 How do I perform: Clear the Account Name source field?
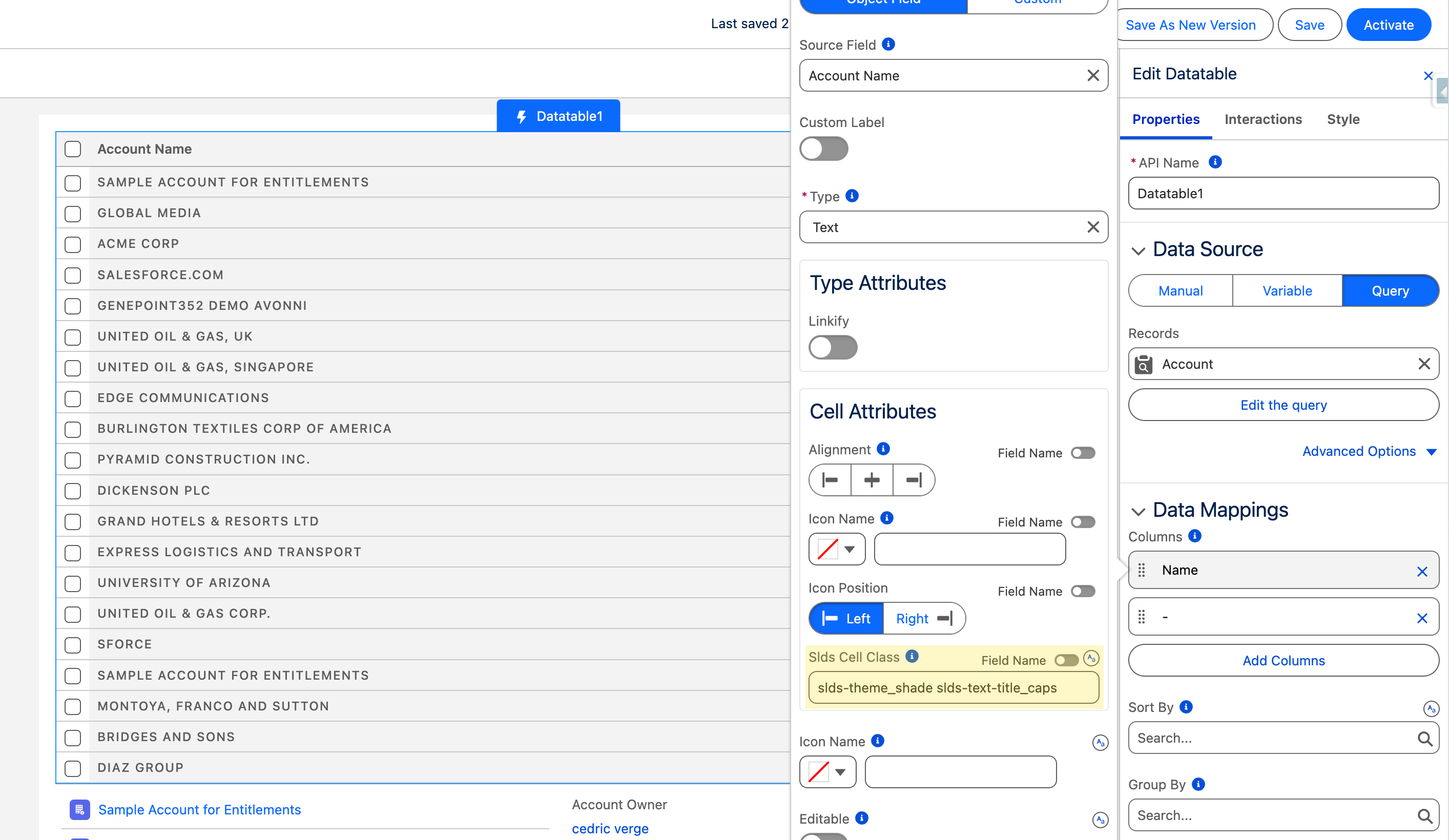click(1093, 75)
